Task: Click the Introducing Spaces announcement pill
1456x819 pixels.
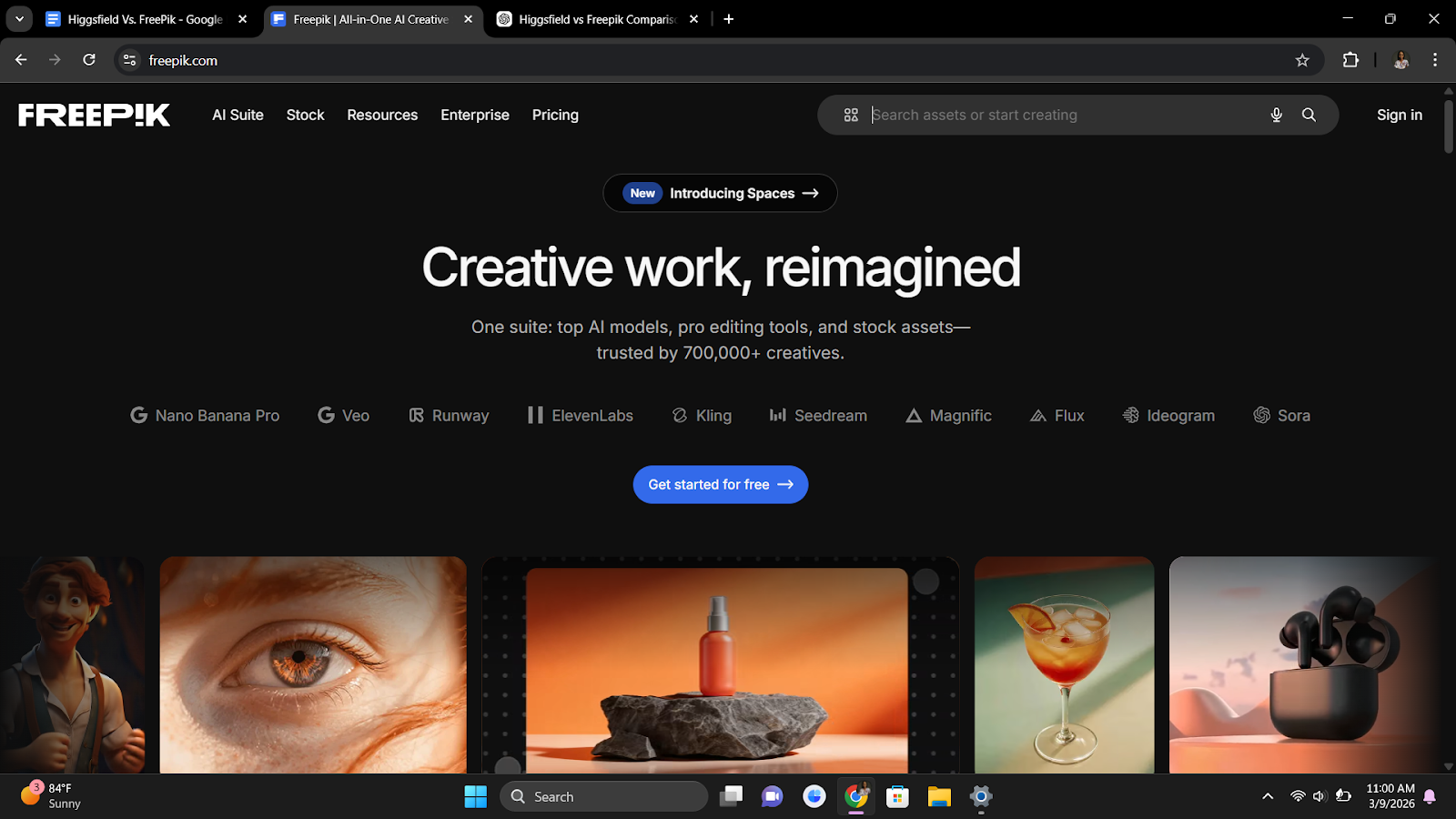Action: coord(720,193)
